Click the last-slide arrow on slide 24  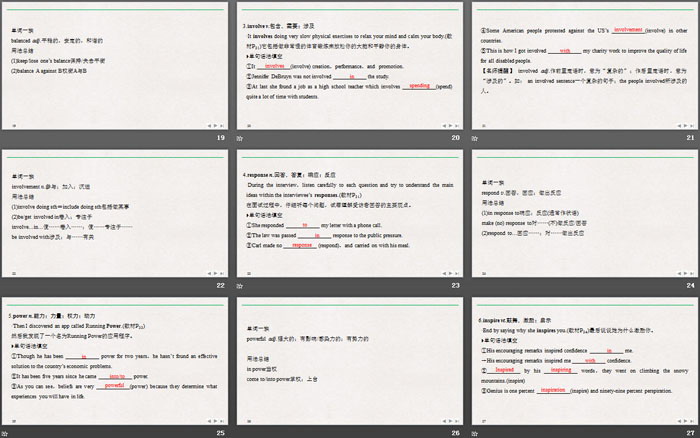[x=692, y=273]
